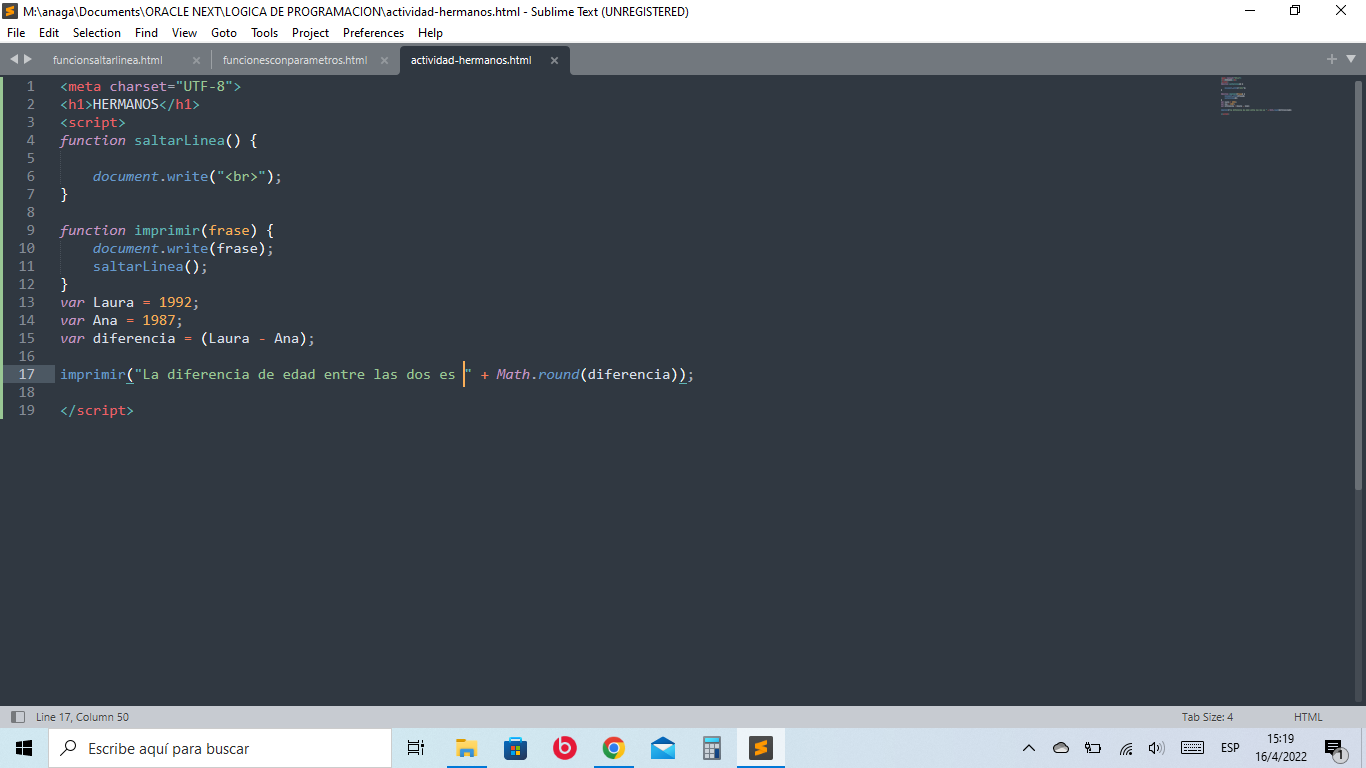Open Task View on the taskbar
Image resolution: width=1366 pixels, height=768 pixels.
[416, 748]
